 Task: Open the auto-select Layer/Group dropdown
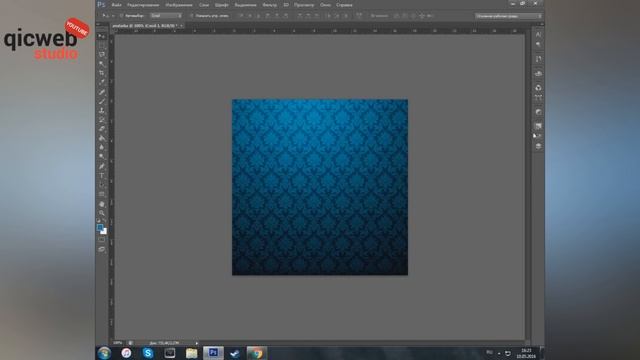166,16
